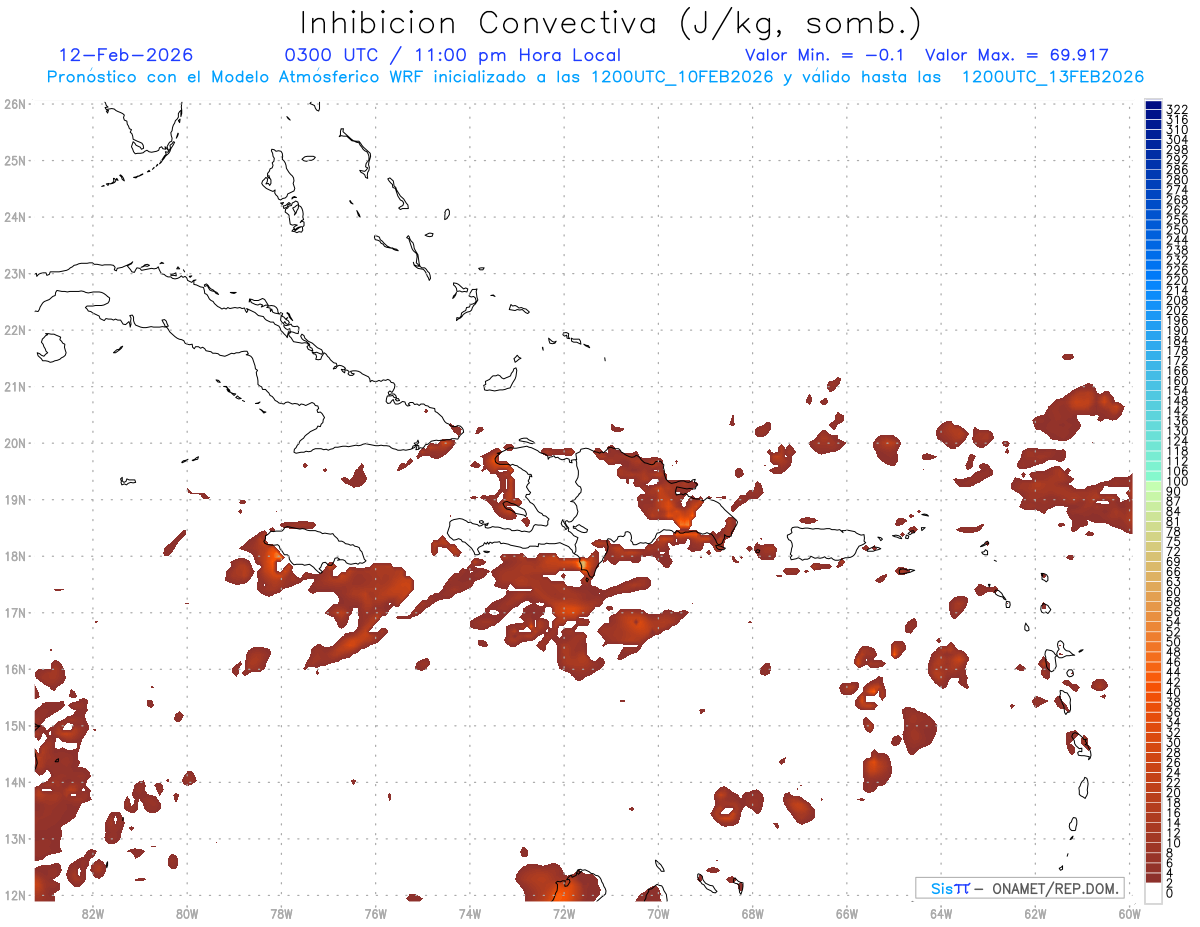Click the '1200UTC_10FEB2026' initialization timestamp

pos(682,77)
